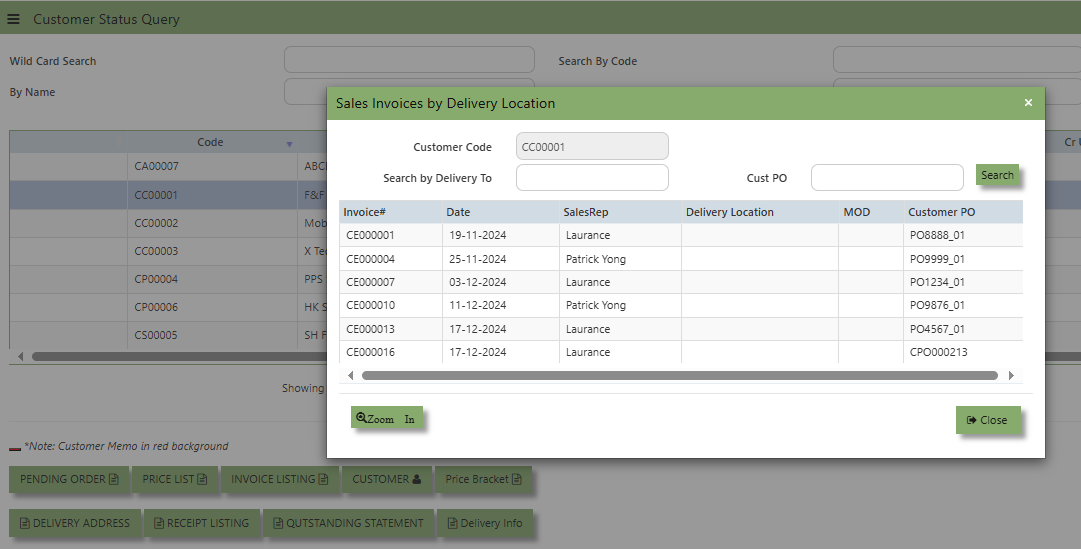The width and height of the screenshot is (1081, 549).
Task: Click the Invoice# column header
Action: 390,212
